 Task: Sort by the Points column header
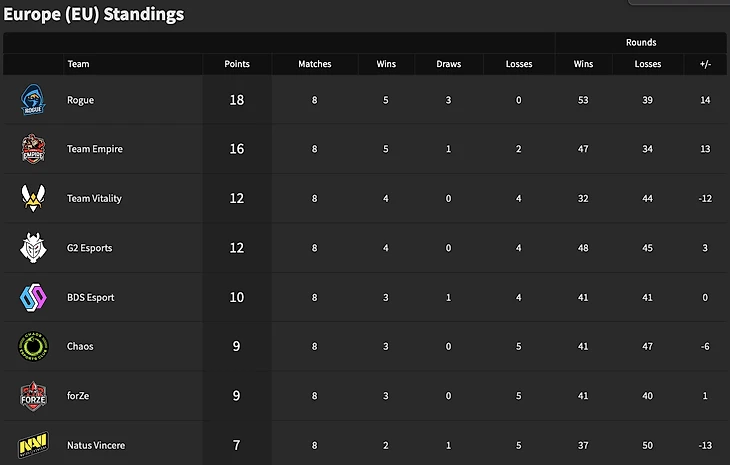click(236, 64)
